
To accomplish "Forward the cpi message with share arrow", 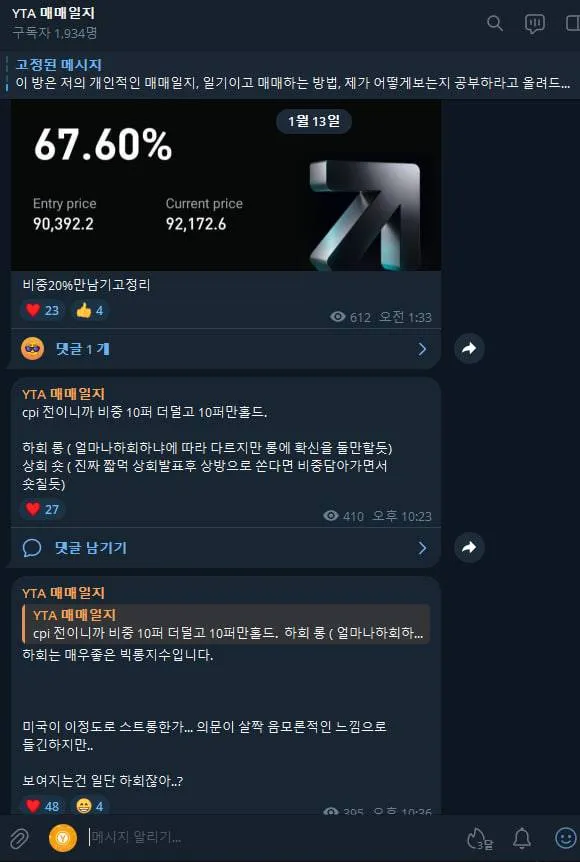I will click(x=469, y=548).
